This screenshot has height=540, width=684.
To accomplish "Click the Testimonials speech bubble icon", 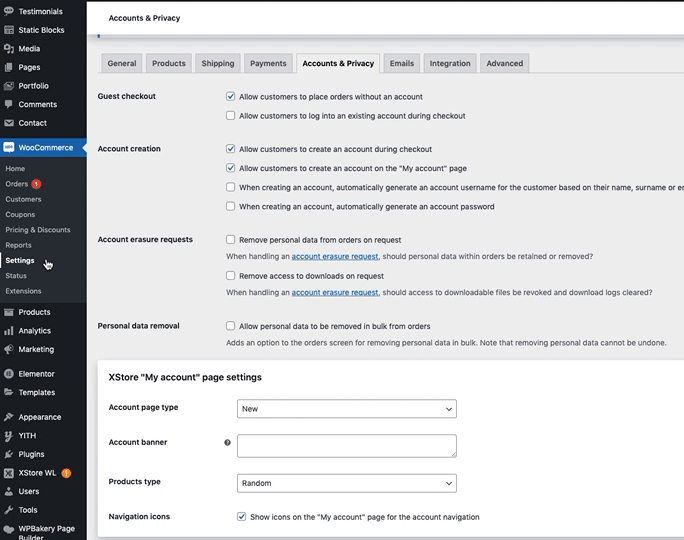I will tap(9, 11).
